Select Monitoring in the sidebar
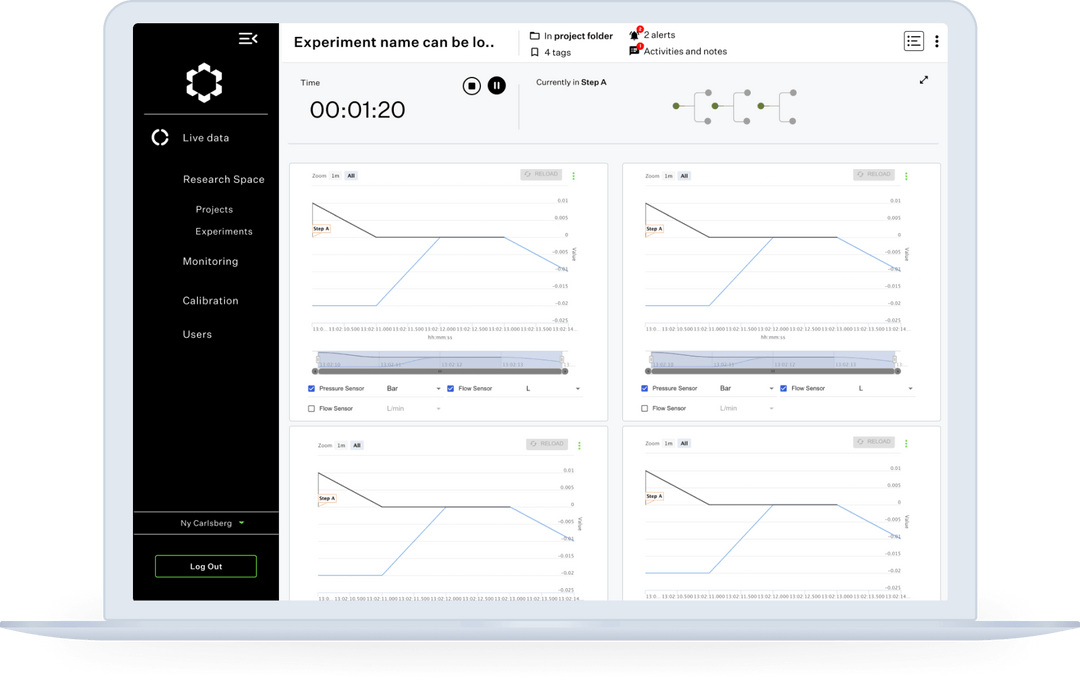1080x683 pixels. 210,261
